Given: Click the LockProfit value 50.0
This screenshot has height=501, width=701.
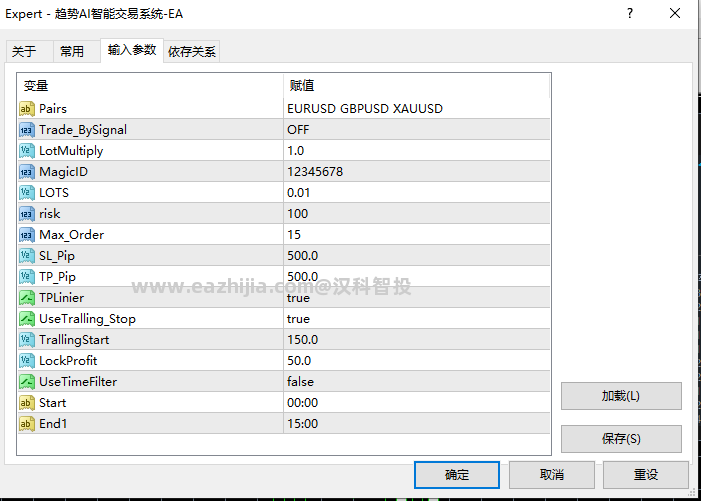Looking at the screenshot, I should [417, 361].
